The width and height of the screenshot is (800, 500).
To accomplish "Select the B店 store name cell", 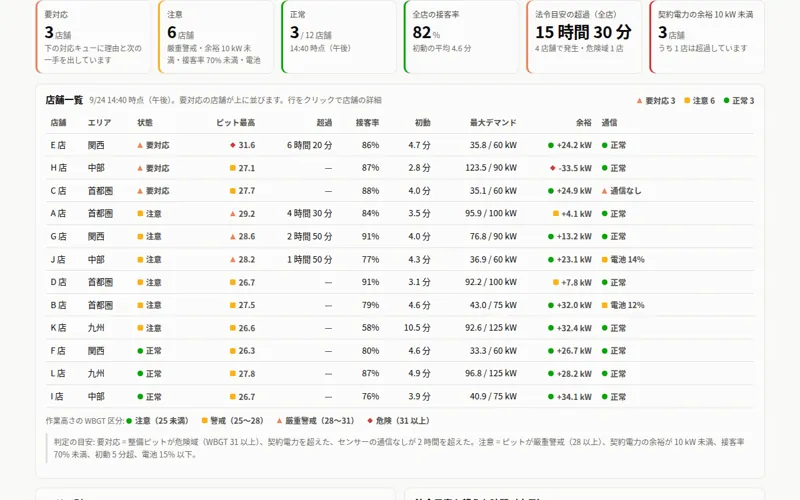I will 58,305.
